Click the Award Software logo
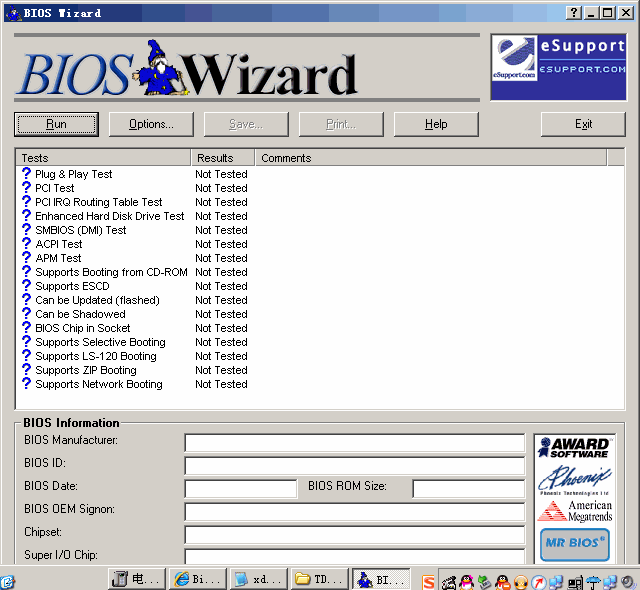This screenshot has width=640, height=590. tap(574, 448)
